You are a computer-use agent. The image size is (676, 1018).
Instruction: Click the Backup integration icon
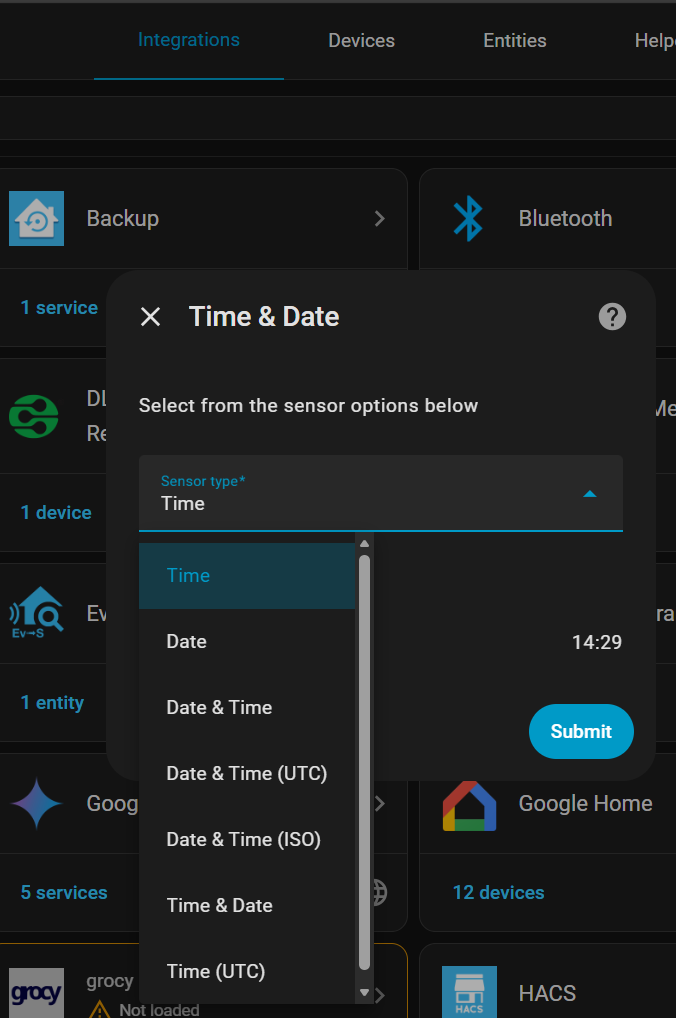coord(37,218)
